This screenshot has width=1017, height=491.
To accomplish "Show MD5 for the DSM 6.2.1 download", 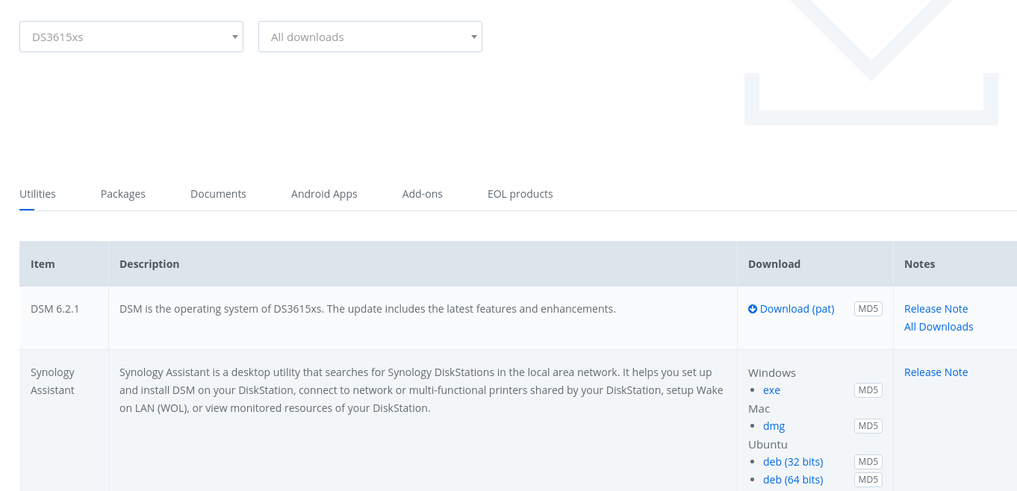I will tap(868, 309).
